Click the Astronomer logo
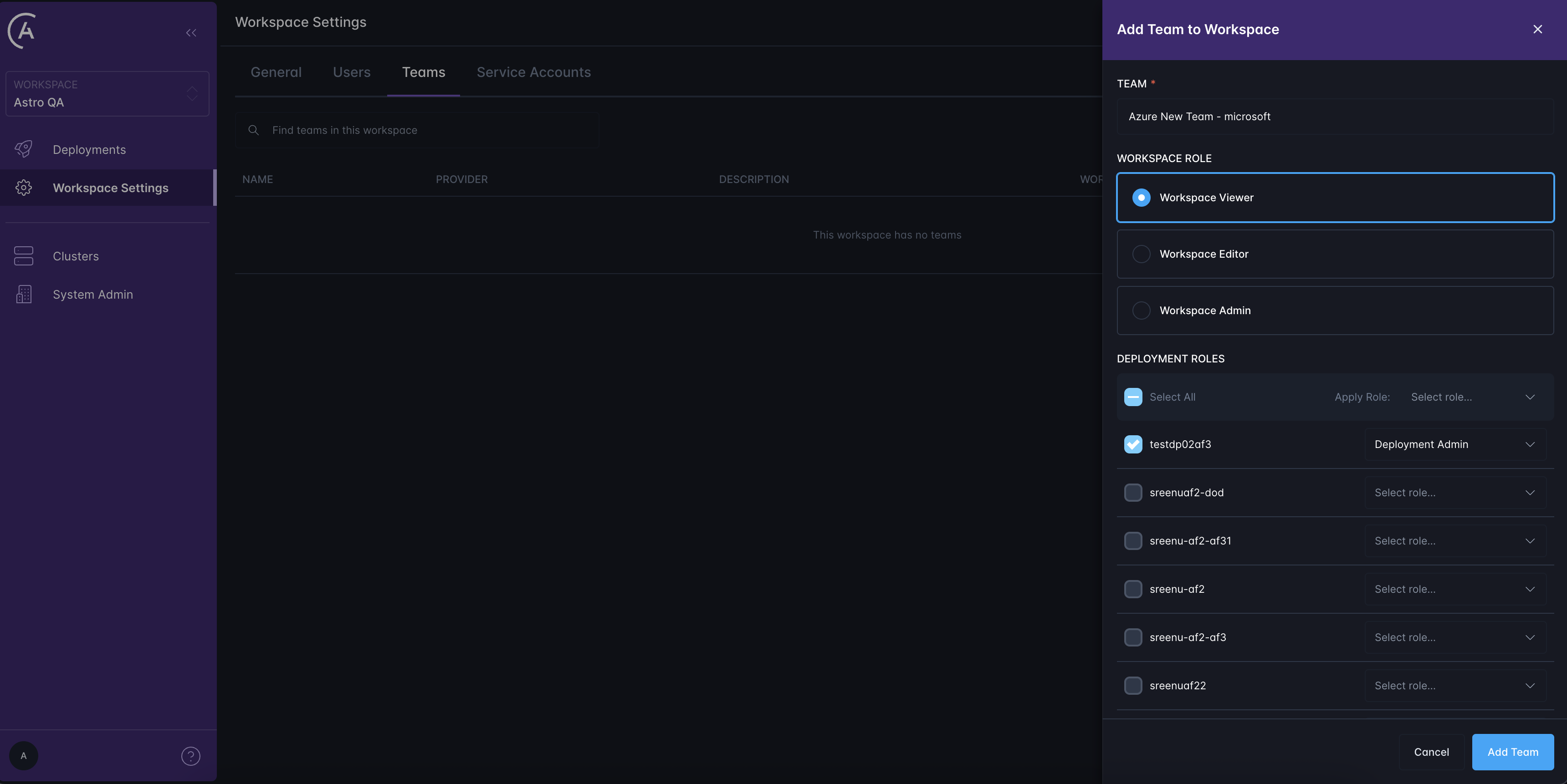Viewport: 1567px width, 784px height. pyautogui.click(x=22, y=31)
